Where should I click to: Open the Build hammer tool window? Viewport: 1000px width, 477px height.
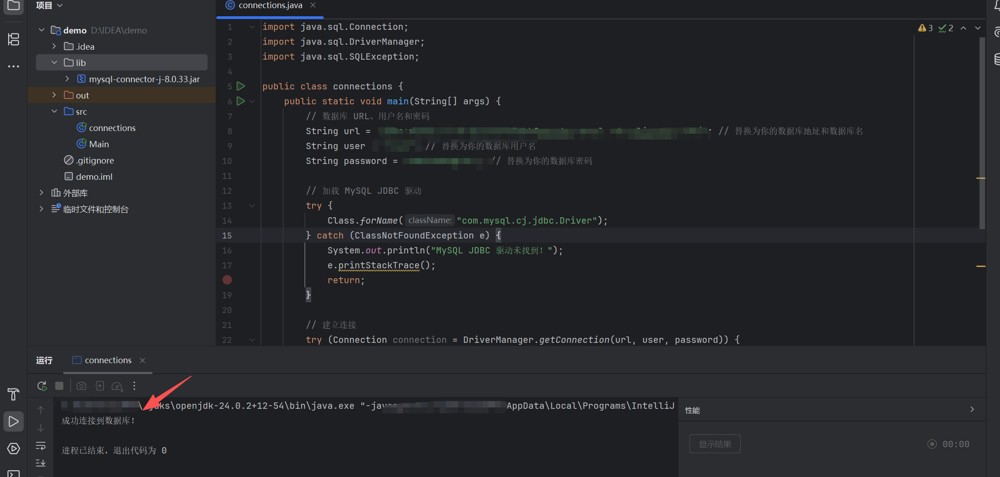coord(13,394)
